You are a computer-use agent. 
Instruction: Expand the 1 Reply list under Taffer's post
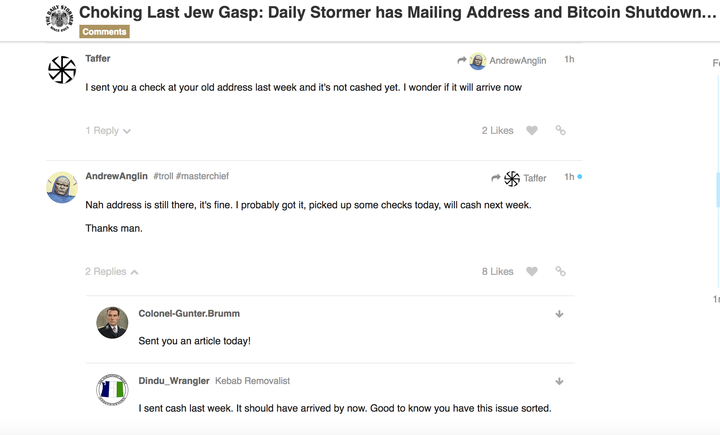pos(108,130)
